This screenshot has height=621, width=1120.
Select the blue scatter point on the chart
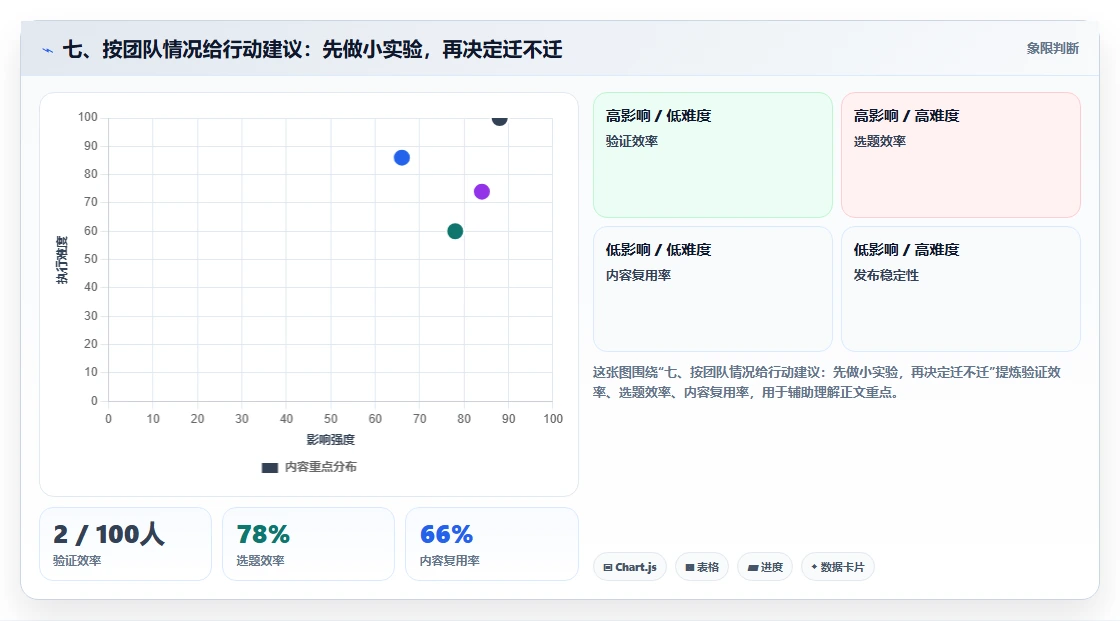pyautogui.click(x=401, y=158)
